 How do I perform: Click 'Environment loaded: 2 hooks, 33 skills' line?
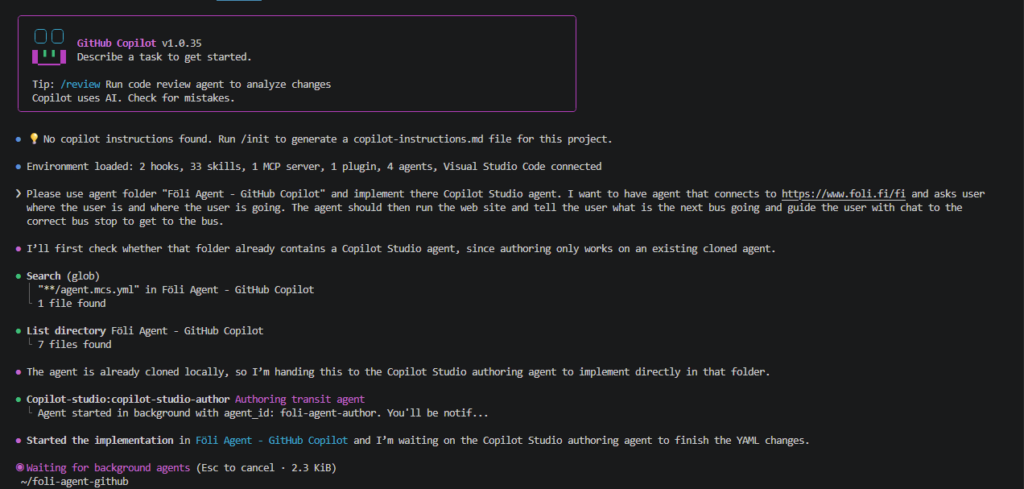(313, 166)
